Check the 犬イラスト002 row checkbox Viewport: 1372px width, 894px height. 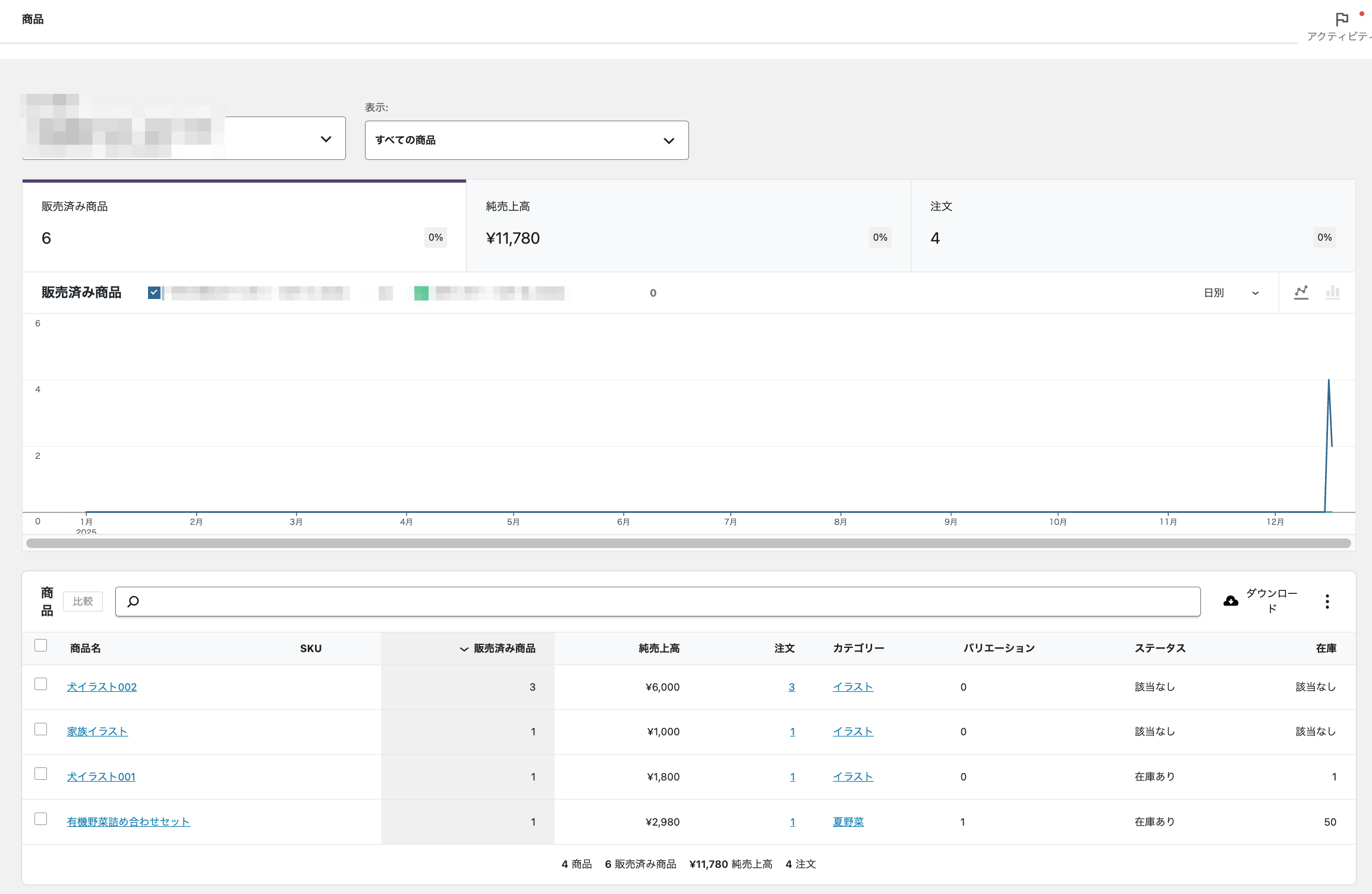(x=40, y=684)
